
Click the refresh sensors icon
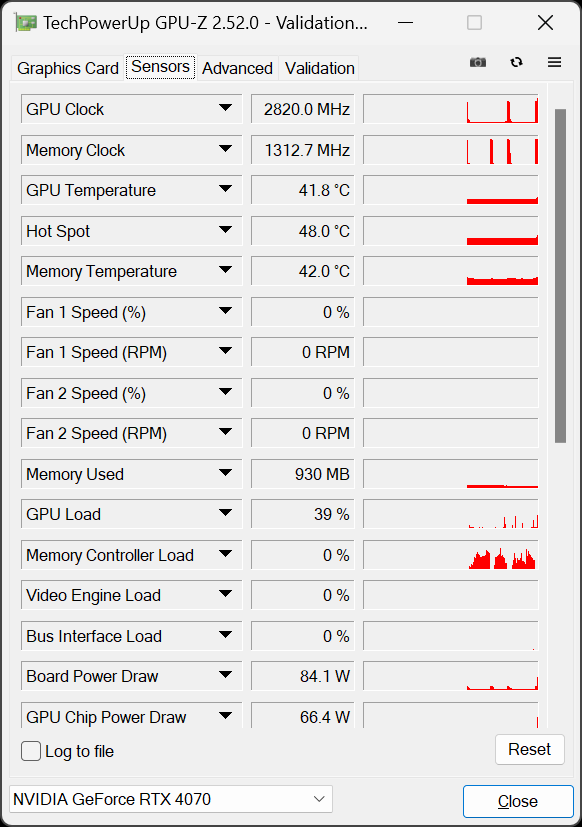tap(516, 62)
